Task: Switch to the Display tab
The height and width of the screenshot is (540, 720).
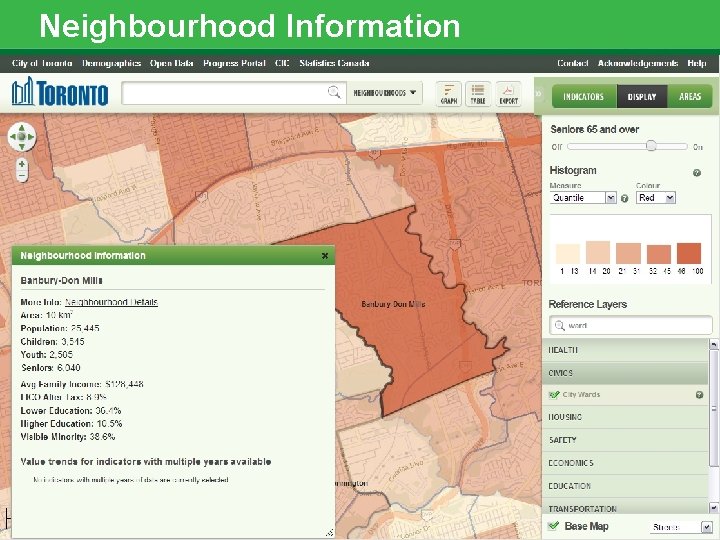Action: click(x=642, y=96)
